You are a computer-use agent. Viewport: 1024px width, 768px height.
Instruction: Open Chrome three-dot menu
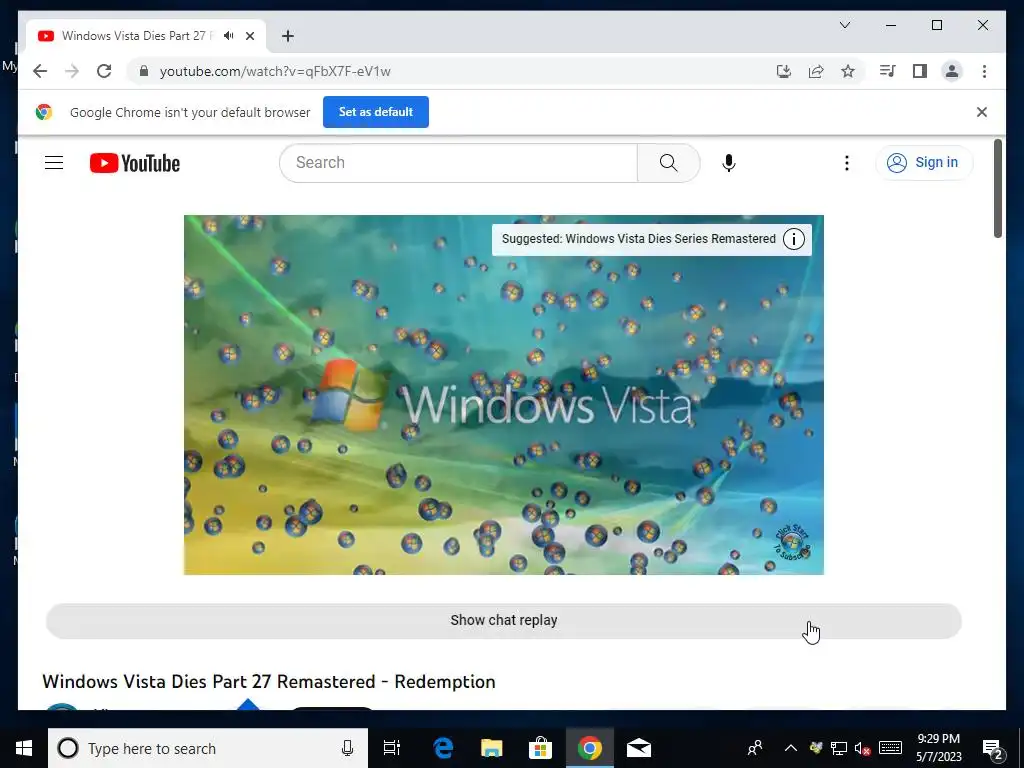[984, 71]
